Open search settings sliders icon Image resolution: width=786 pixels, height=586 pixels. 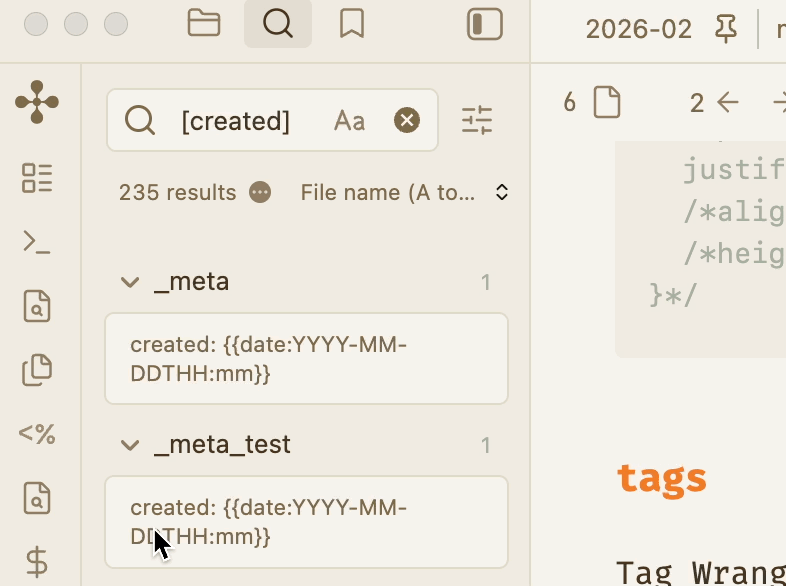pyautogui.click(x=477, y=121)
